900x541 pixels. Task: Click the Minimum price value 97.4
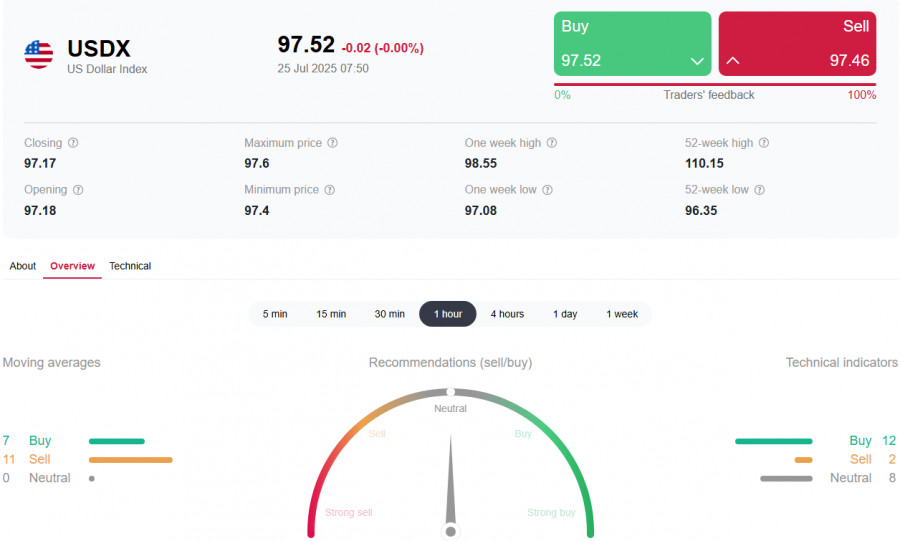[257, 211]
